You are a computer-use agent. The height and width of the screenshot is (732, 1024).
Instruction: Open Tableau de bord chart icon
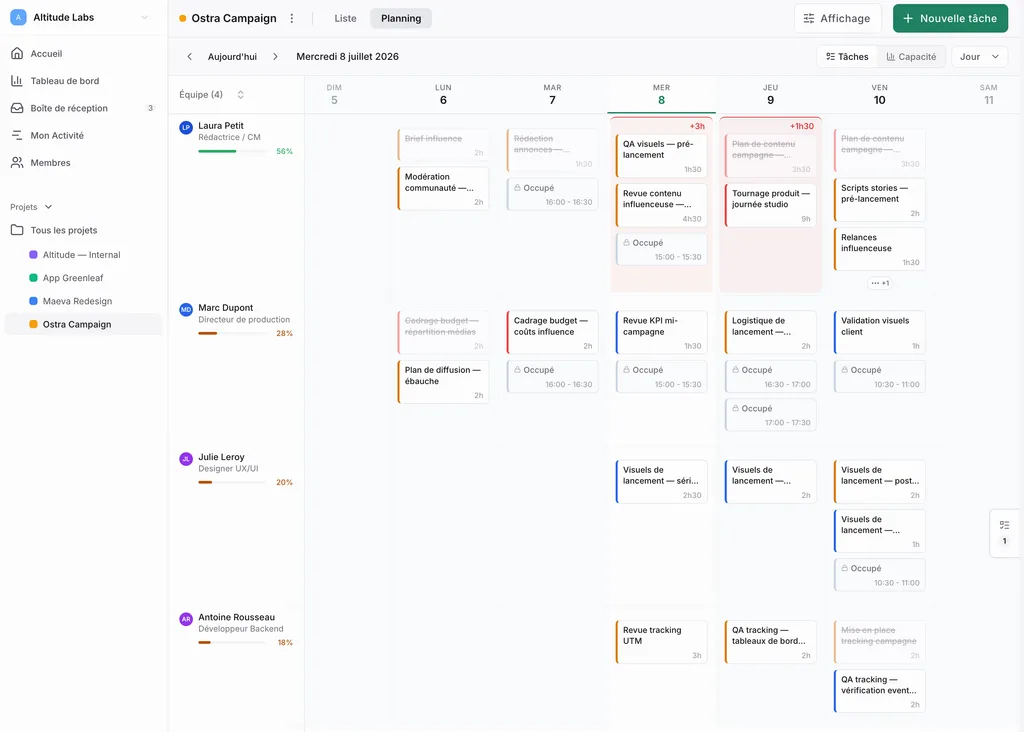17,81
